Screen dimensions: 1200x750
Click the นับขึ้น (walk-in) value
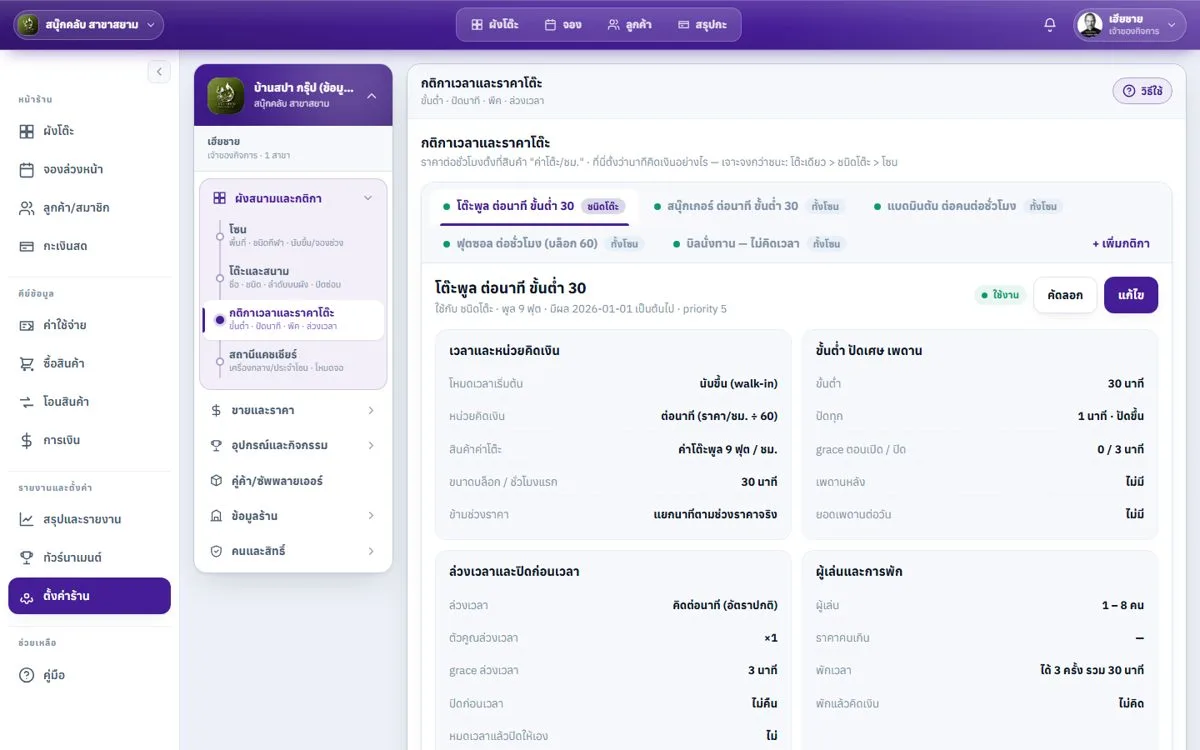click(739, 383)
